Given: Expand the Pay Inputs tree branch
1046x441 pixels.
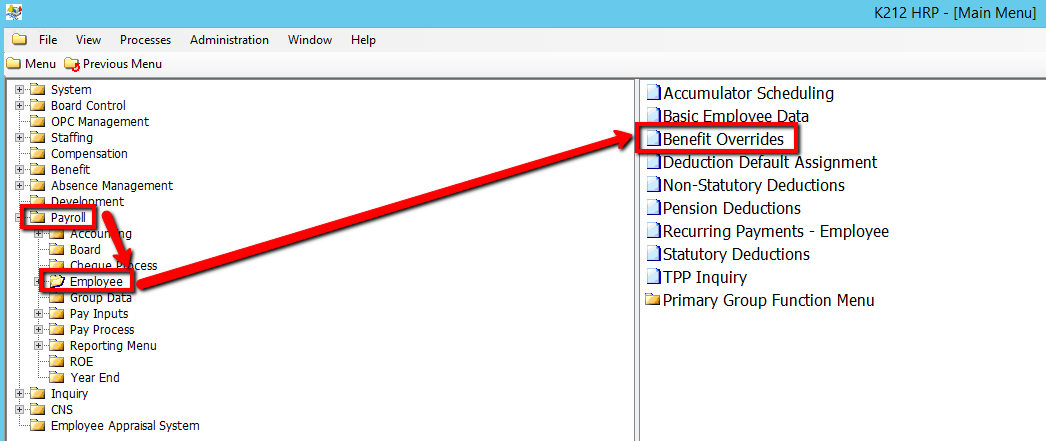Looking at the screenshot, I should [x=38, y=314].
